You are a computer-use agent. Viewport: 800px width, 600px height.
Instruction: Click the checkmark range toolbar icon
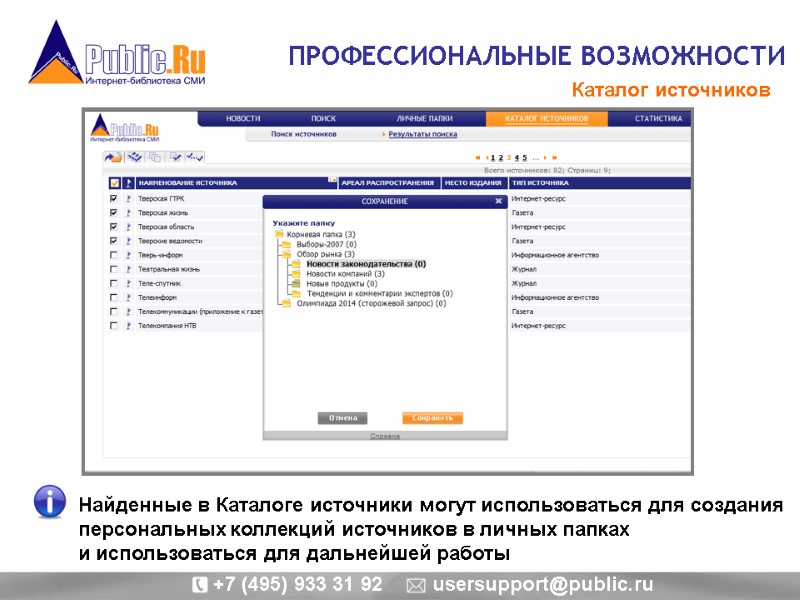195,157
